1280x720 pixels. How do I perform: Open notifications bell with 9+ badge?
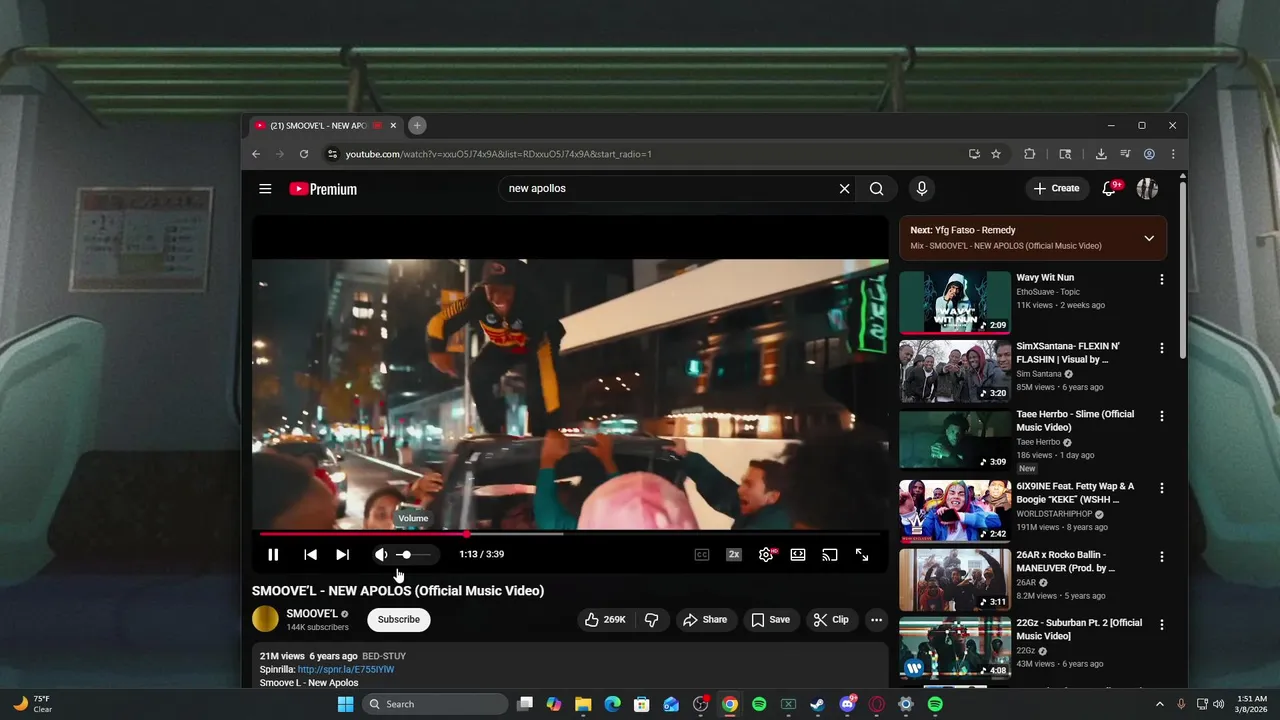1110,188
